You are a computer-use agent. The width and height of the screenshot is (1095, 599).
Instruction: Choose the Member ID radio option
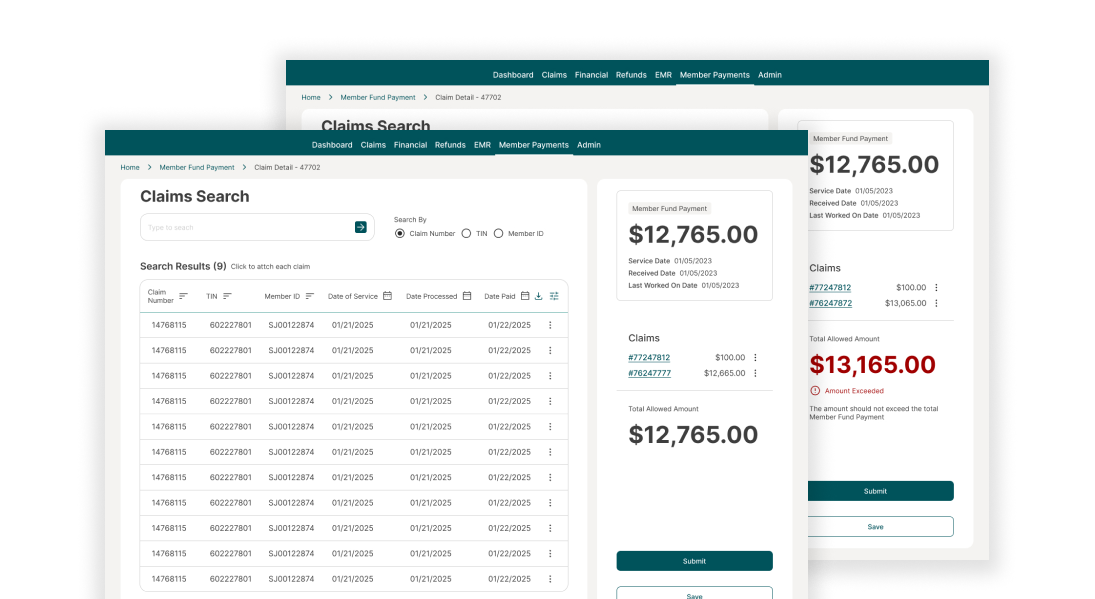pos(498,233)
